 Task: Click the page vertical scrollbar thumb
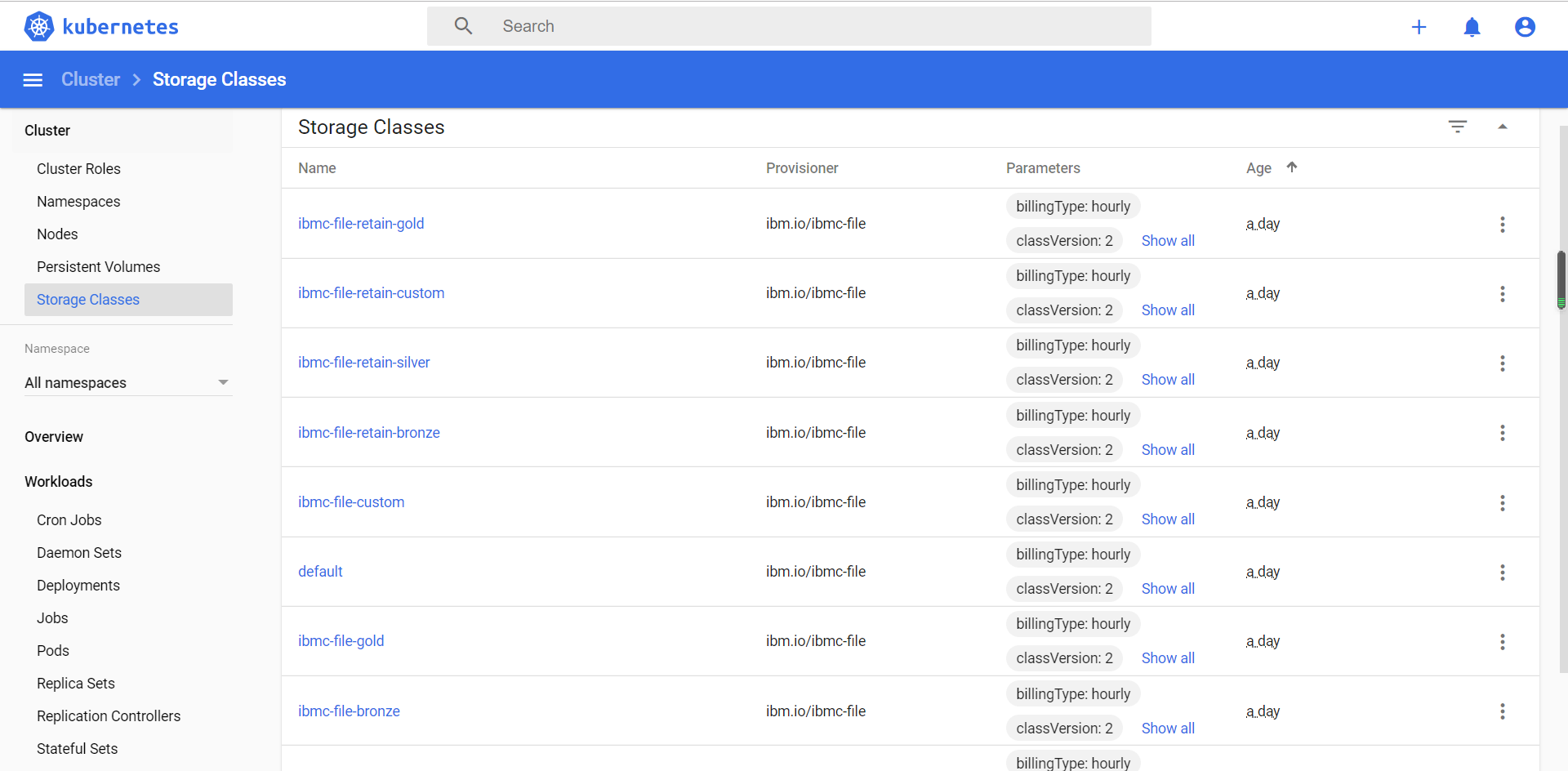click(1561, 280)
